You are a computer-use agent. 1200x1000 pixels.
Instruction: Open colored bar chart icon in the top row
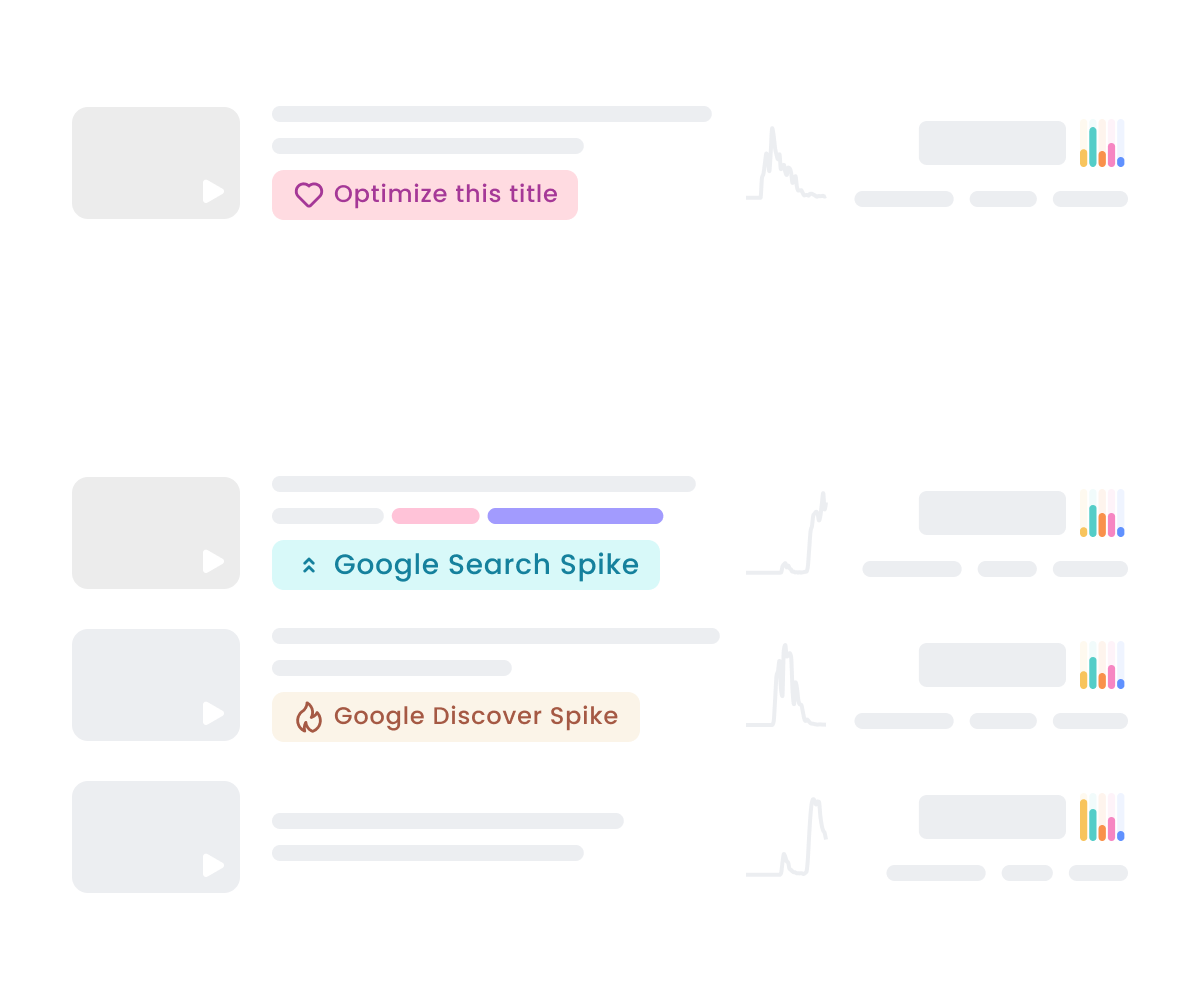pyautogui.click(x=1102, y=143)
